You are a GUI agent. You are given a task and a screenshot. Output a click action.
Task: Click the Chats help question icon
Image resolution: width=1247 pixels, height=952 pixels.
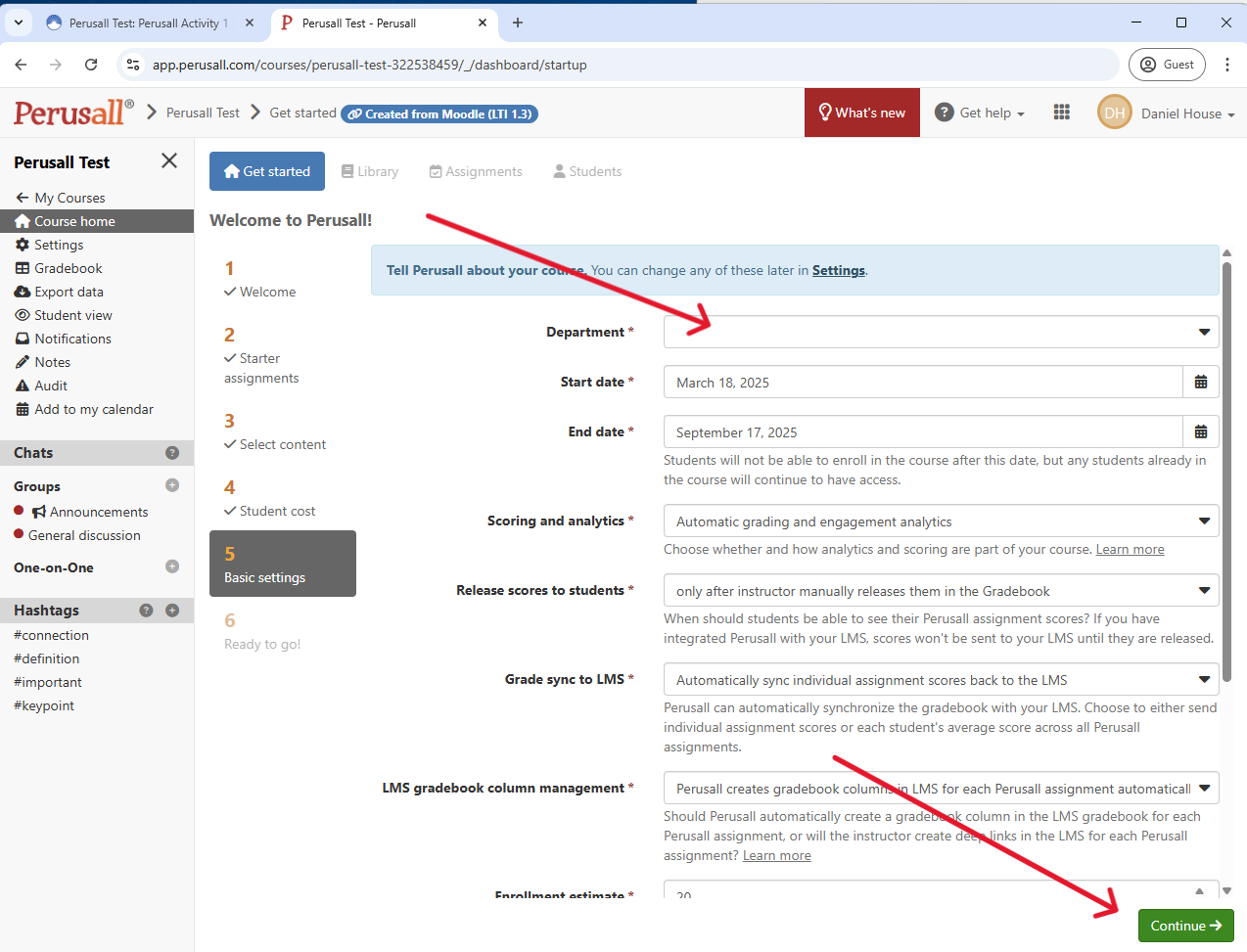click(x=172, y=453)
